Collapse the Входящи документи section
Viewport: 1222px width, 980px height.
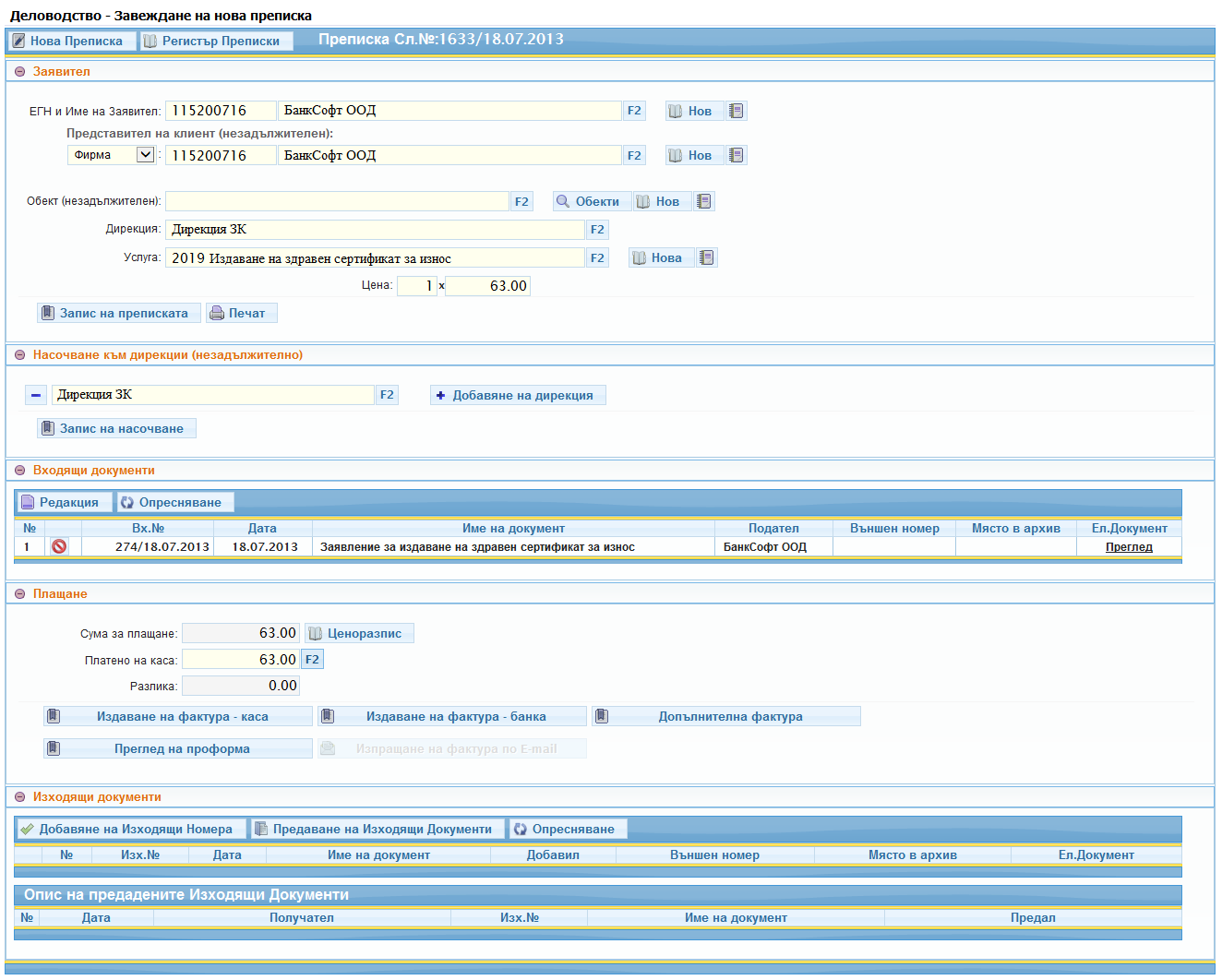coord(20,471)
